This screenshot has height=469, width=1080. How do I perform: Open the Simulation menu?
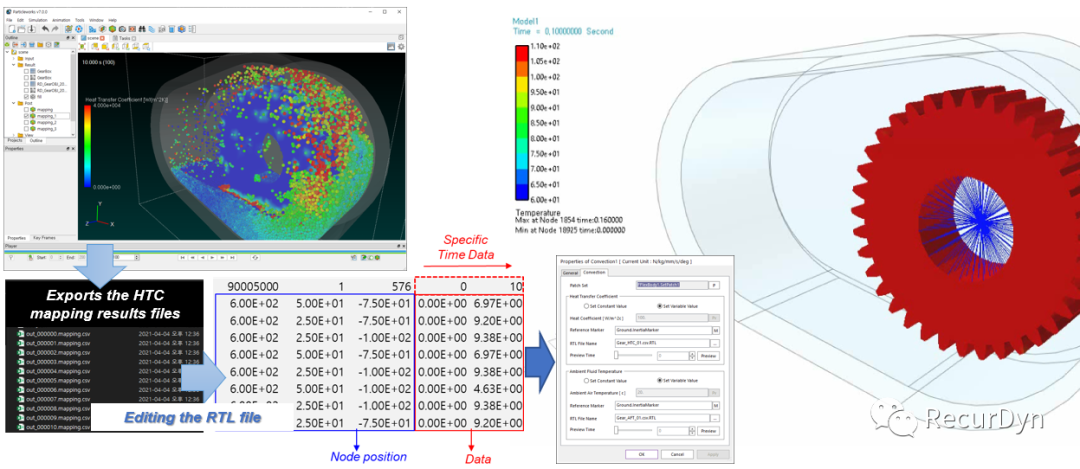click(x=38, y=19)
